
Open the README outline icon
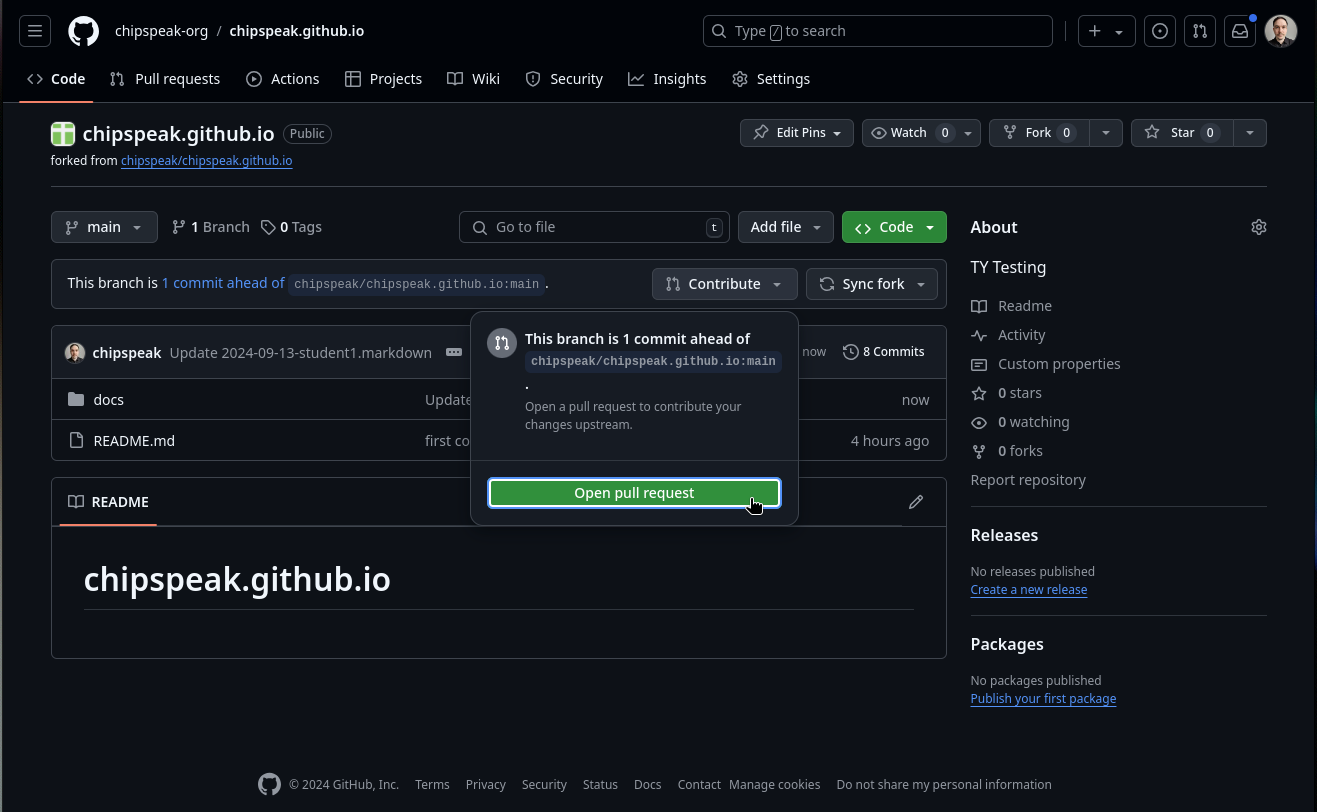(x=75, y=502)
